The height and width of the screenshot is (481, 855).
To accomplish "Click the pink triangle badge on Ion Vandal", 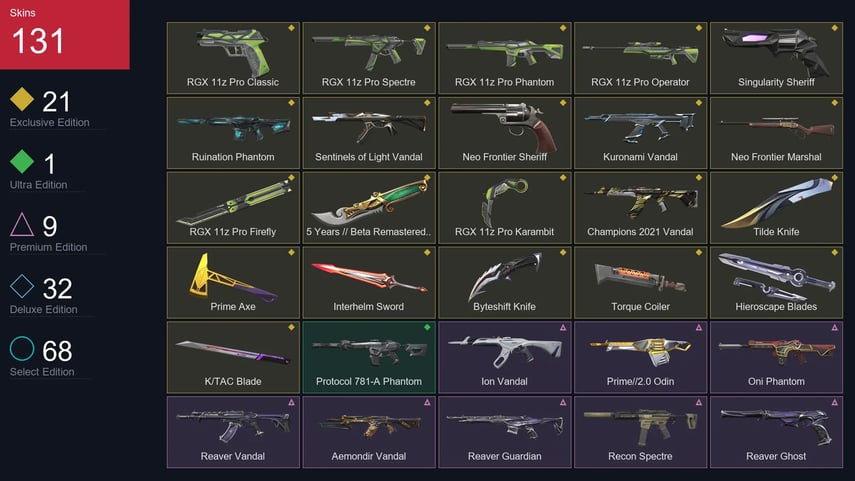I will point(563,328).
